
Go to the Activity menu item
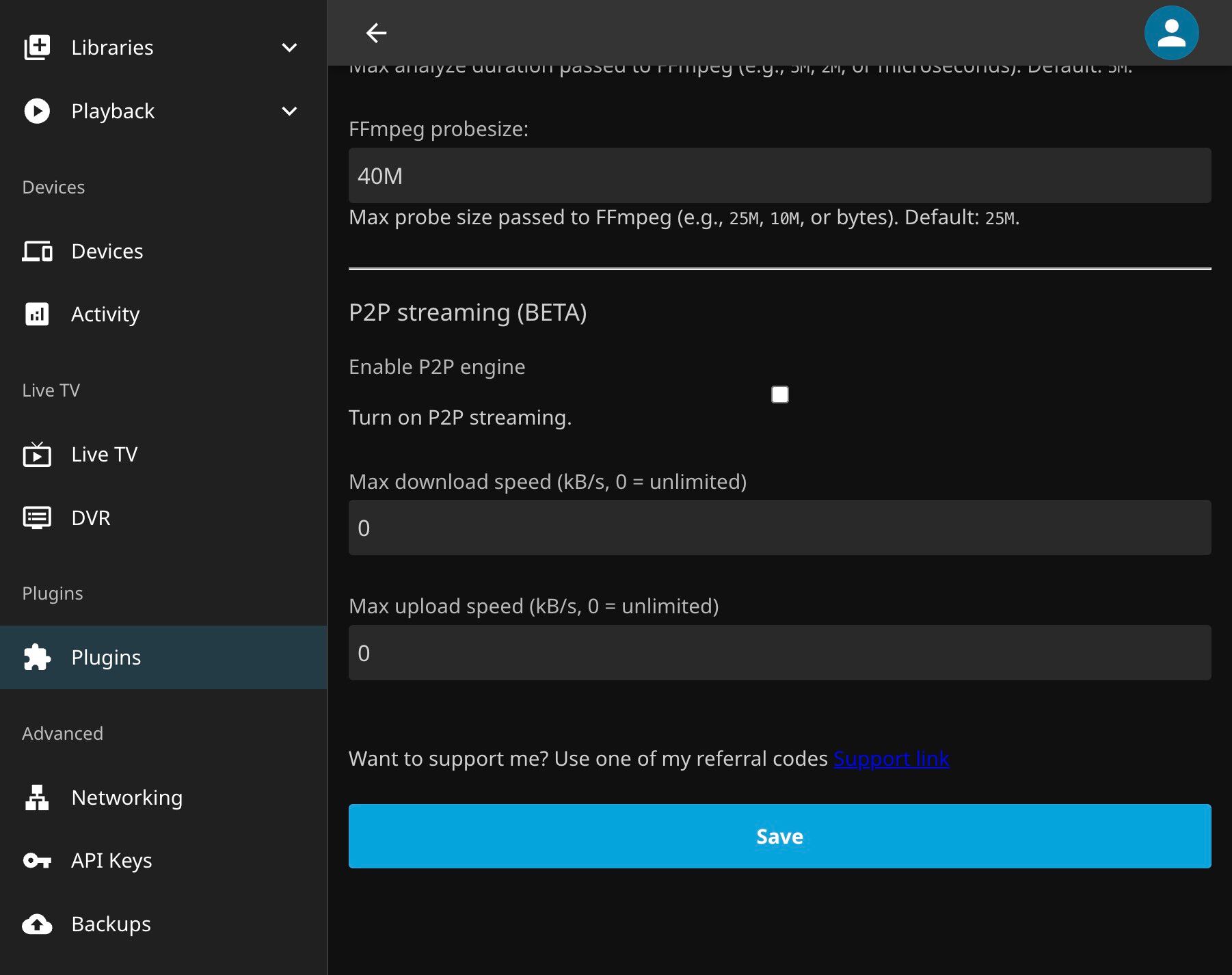[105, 314]
